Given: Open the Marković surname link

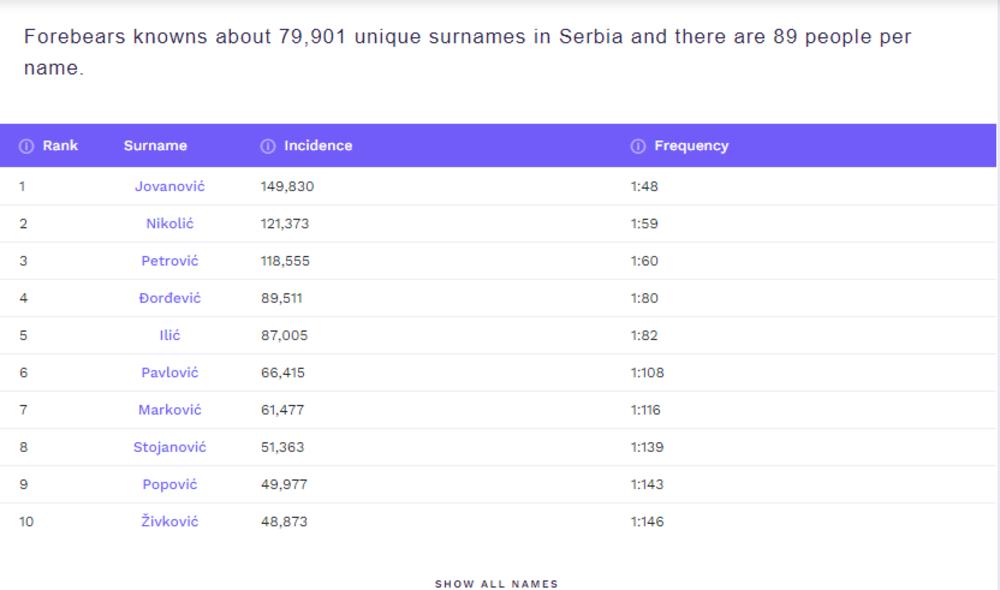Looking at the screenshot, I should [x=170, y=410].
